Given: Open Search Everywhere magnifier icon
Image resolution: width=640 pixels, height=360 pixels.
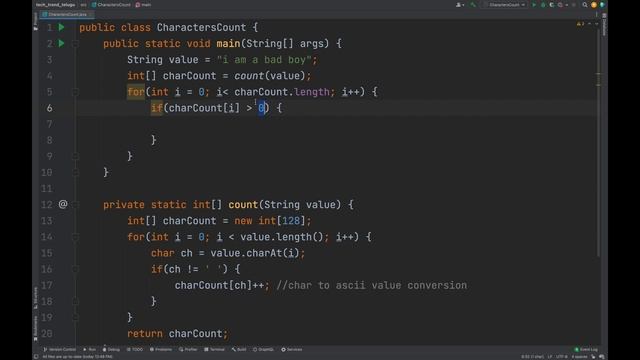Looking at the screenshot, I should point(585,5).
